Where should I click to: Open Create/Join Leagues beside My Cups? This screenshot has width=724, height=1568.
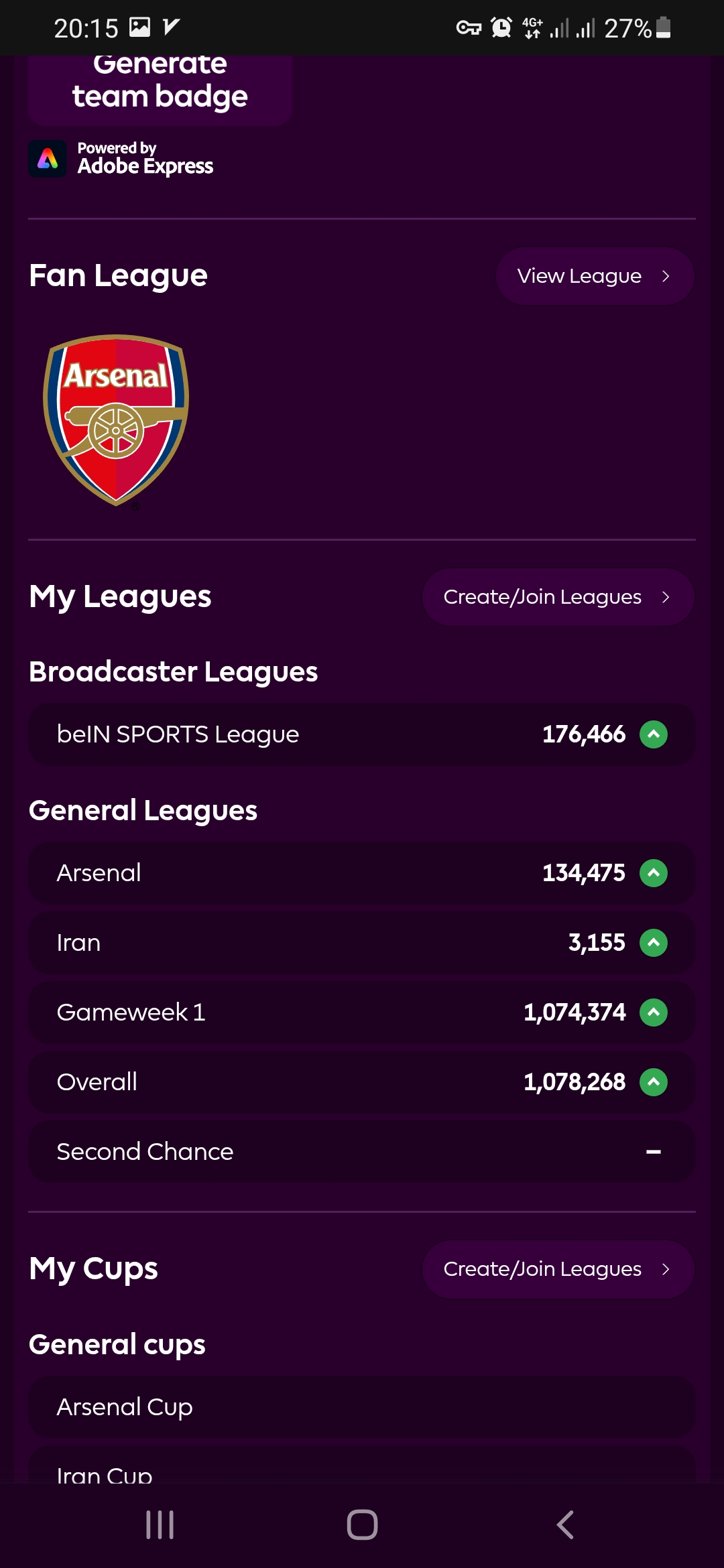coord(557,1269)
